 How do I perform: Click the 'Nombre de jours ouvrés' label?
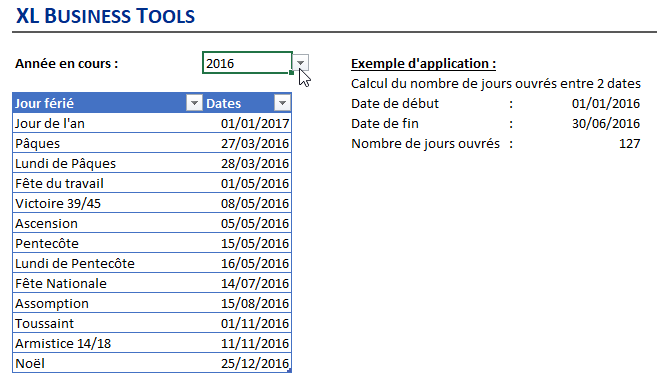pos(425,144)
